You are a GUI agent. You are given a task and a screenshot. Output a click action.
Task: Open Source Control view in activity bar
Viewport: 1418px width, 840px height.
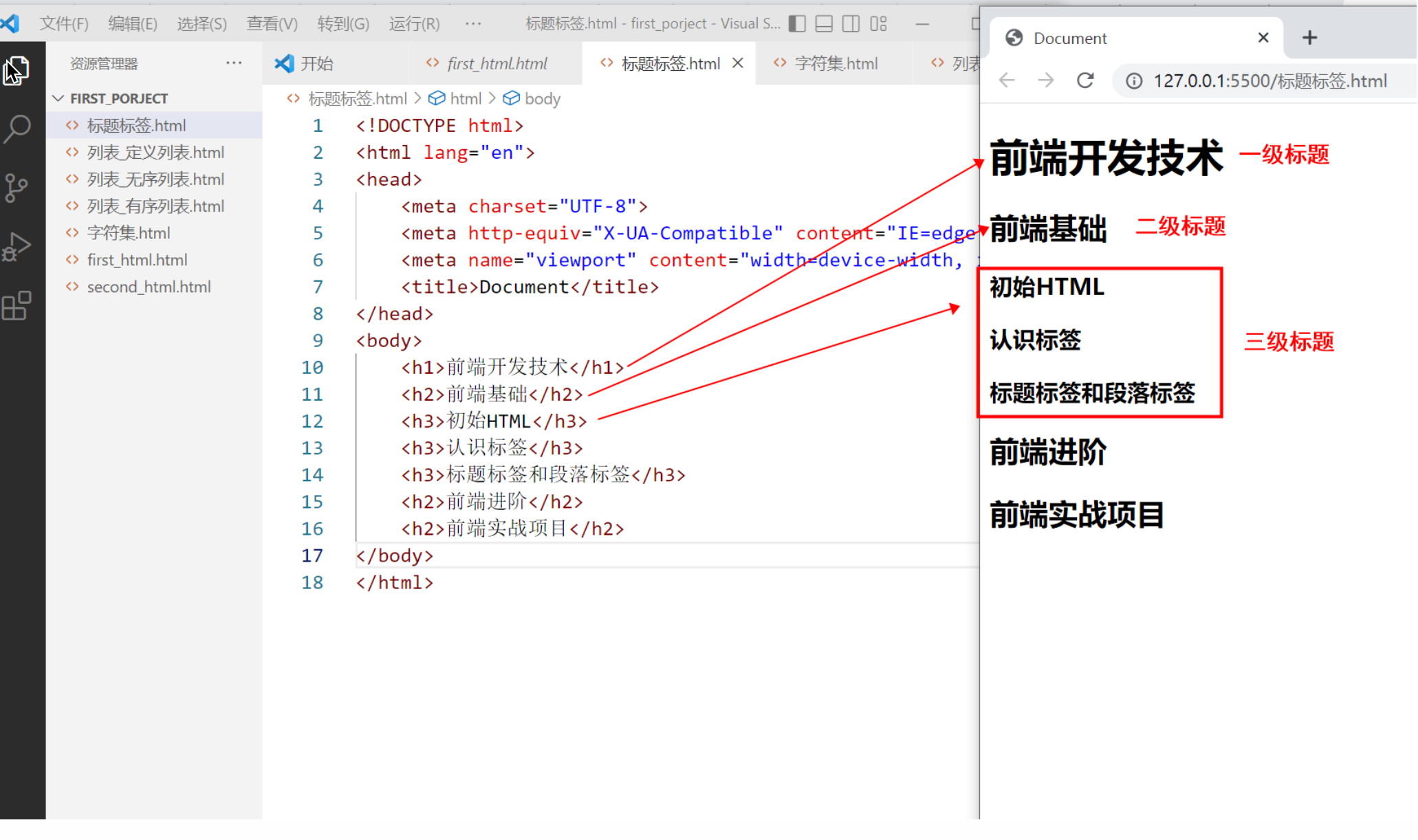[x=17, y=187]
